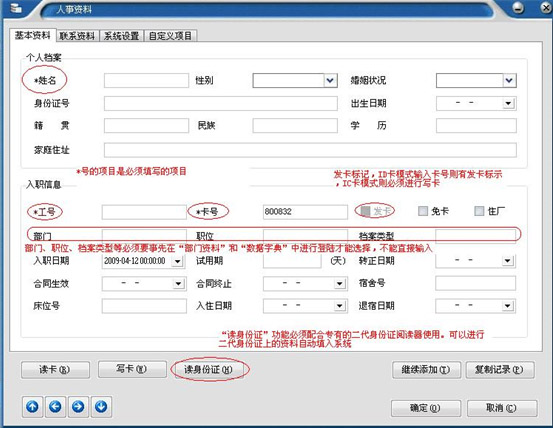Click the 继续添加 button
The width and height of the screenshot is (554, 428).
pos(426,370)
